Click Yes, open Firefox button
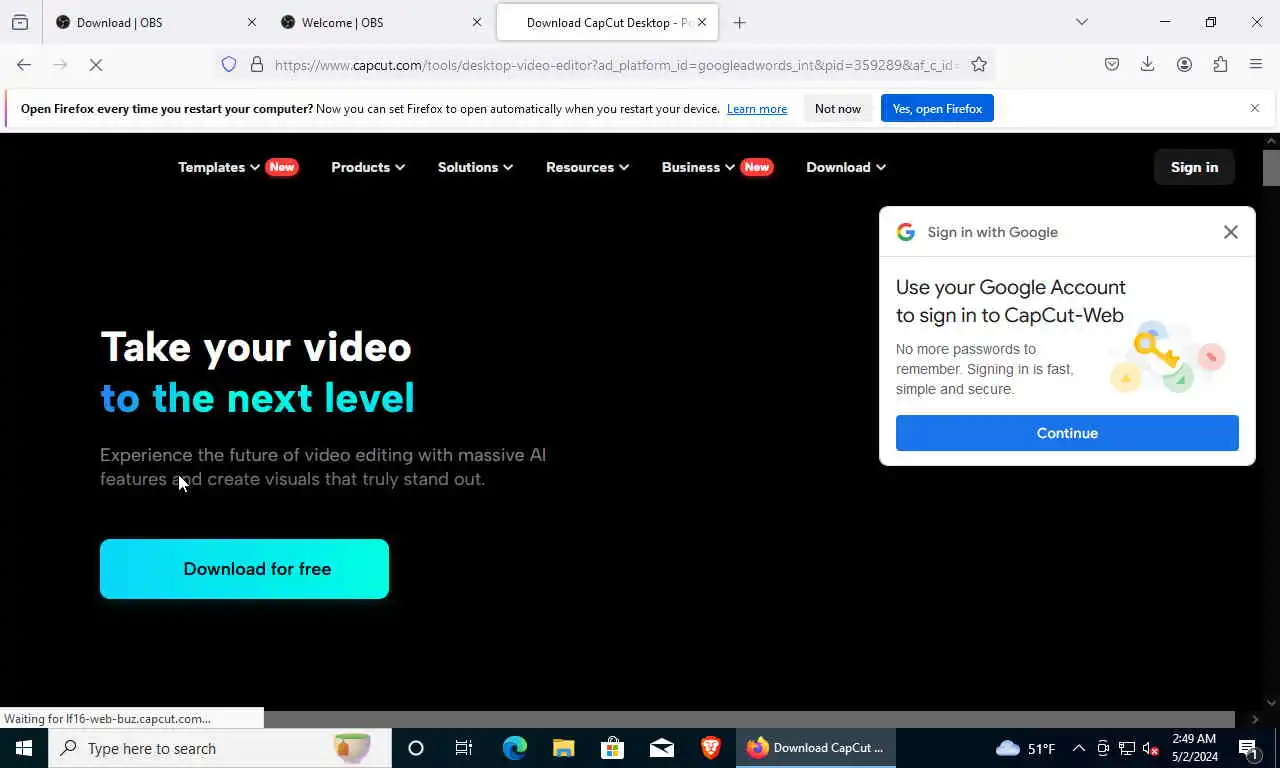Image resolution: width=1280 pixels, height=768 pixels. 937,109
